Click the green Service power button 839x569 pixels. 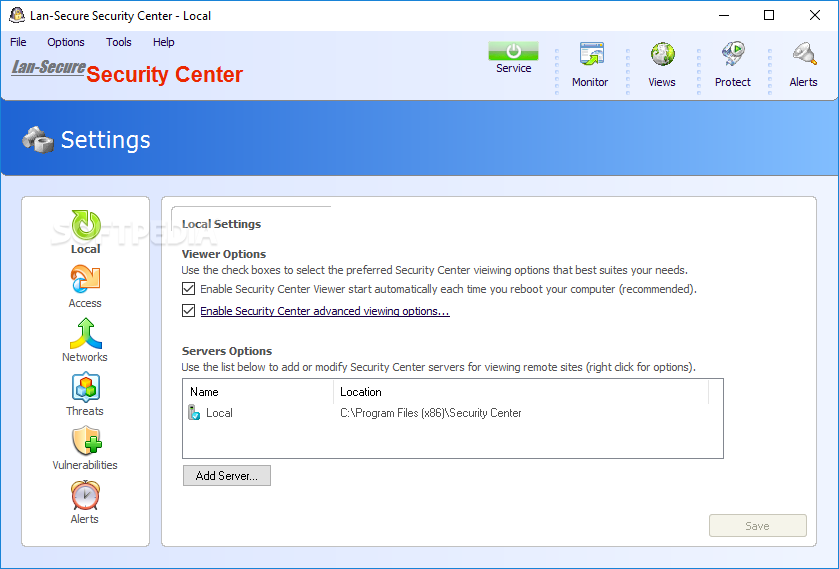513,51
